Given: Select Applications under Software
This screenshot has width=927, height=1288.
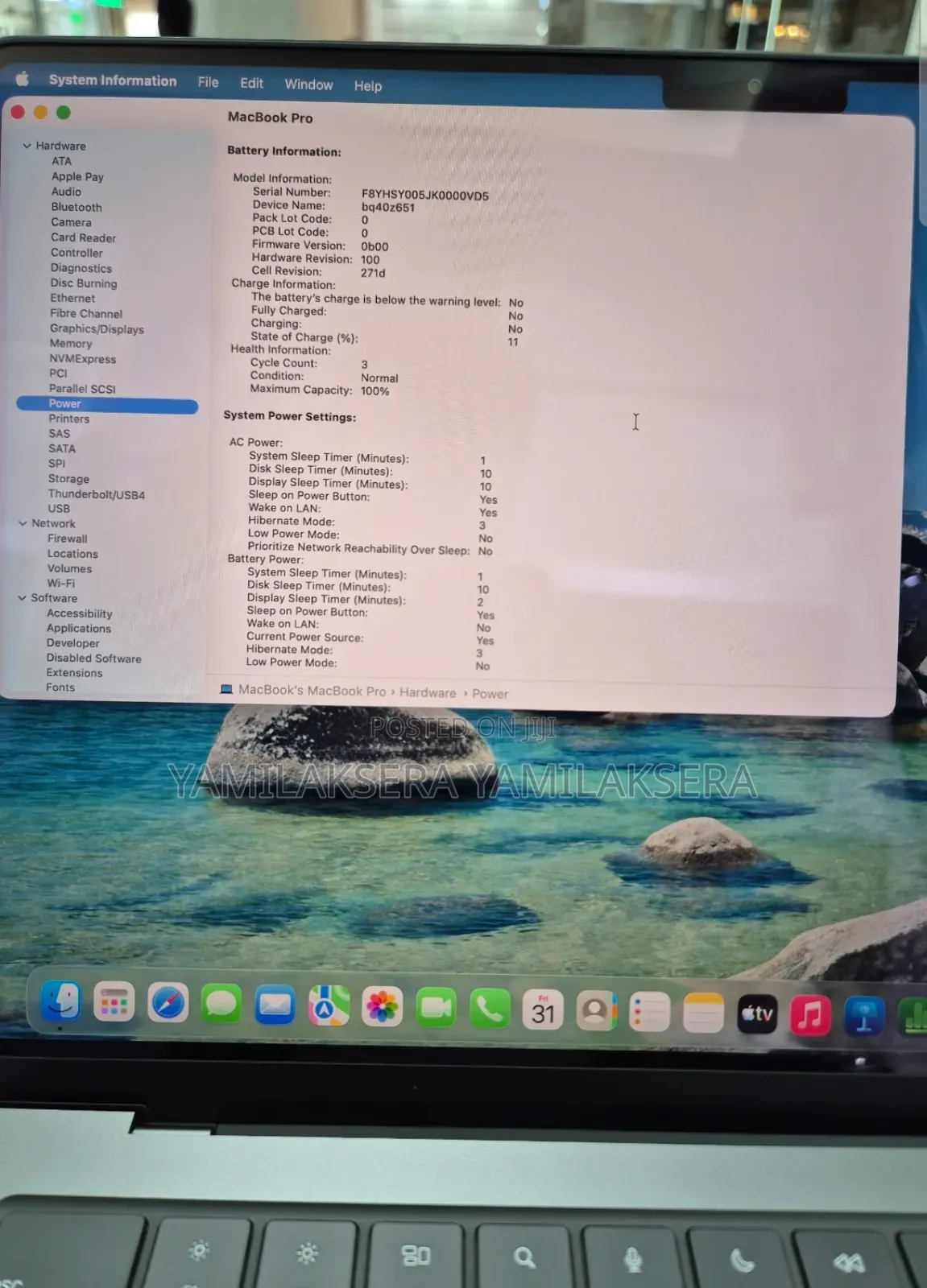Looking at the screenshot, I should (x=79, y=629).
